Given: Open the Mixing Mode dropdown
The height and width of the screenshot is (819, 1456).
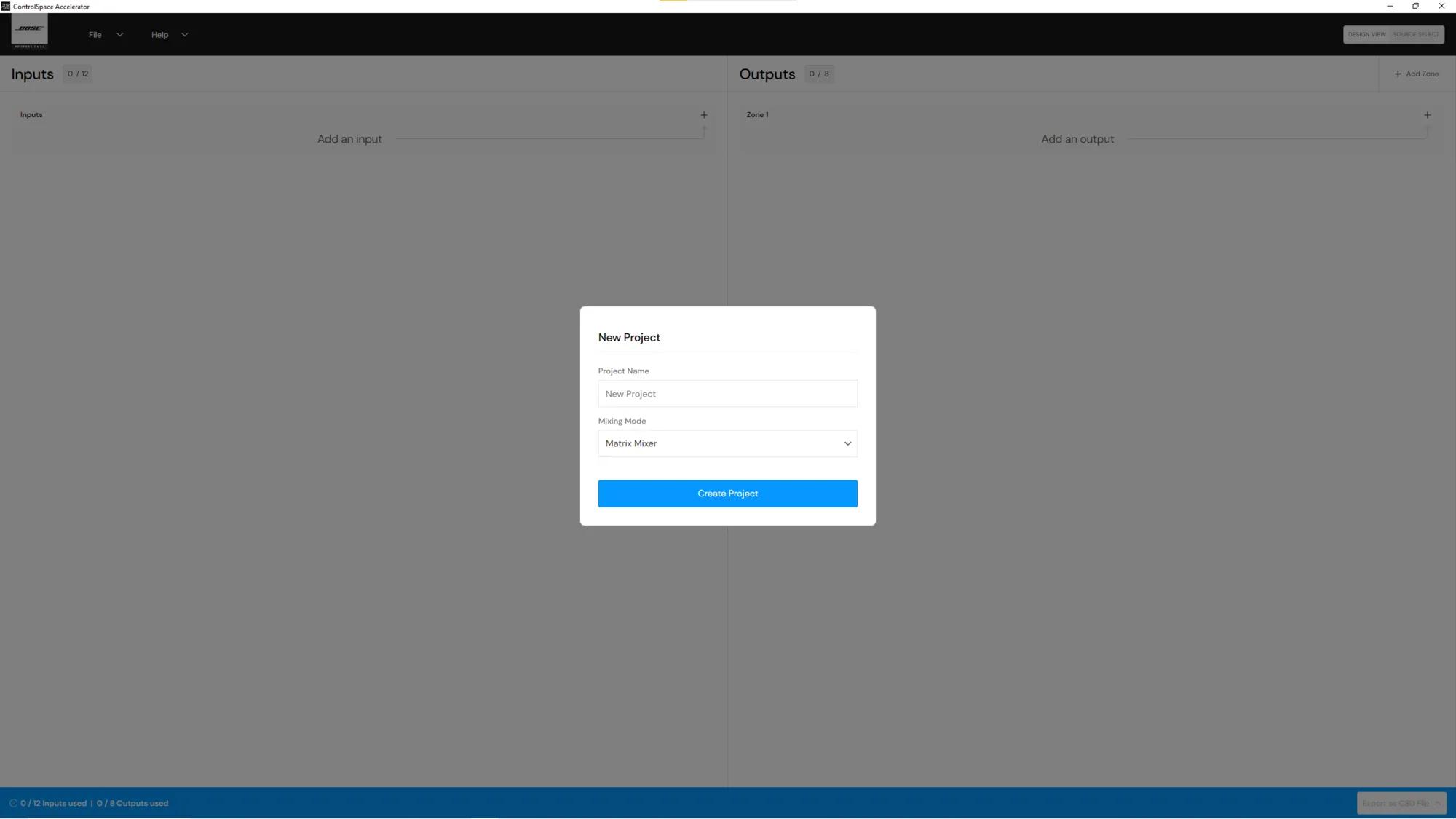Looking at the screenshot, I should [x=727, y=443].
